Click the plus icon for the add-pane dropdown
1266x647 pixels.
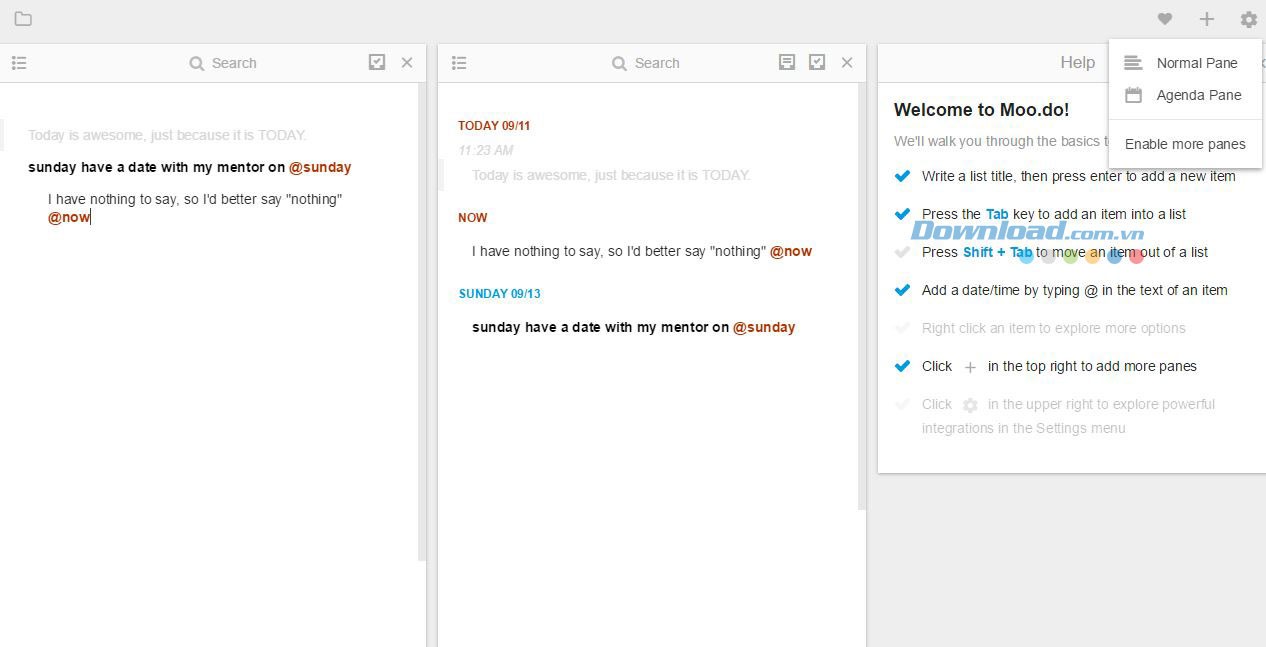click(x=1207, y=19)
